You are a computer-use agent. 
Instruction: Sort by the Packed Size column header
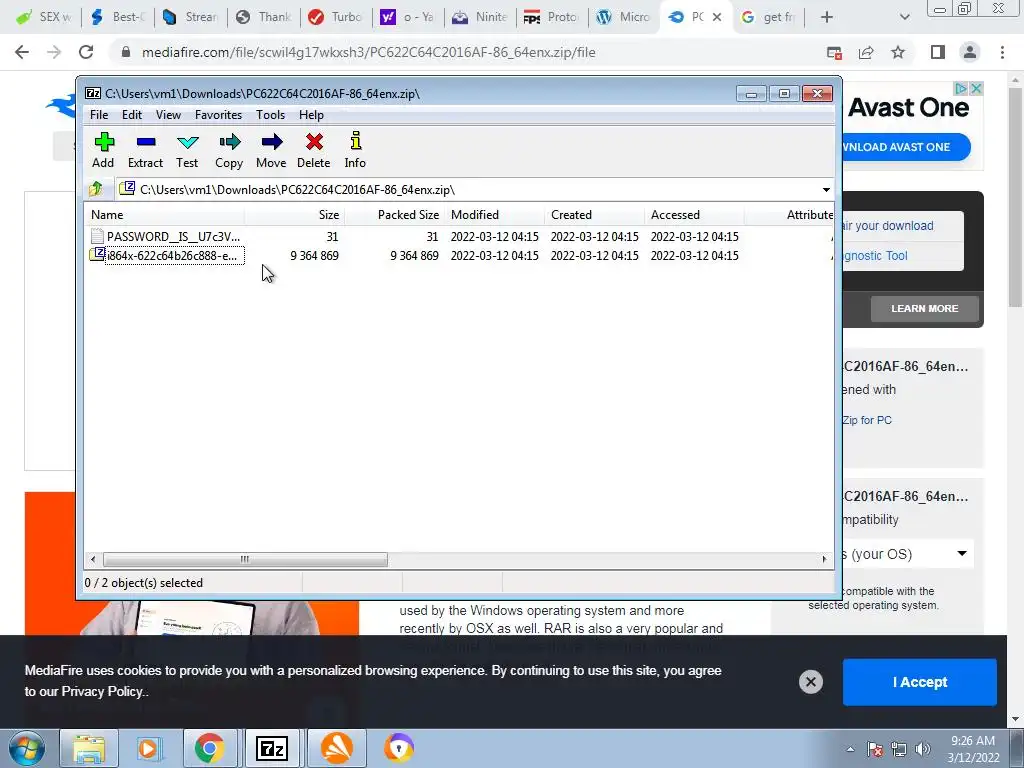[x=394, y=215]
